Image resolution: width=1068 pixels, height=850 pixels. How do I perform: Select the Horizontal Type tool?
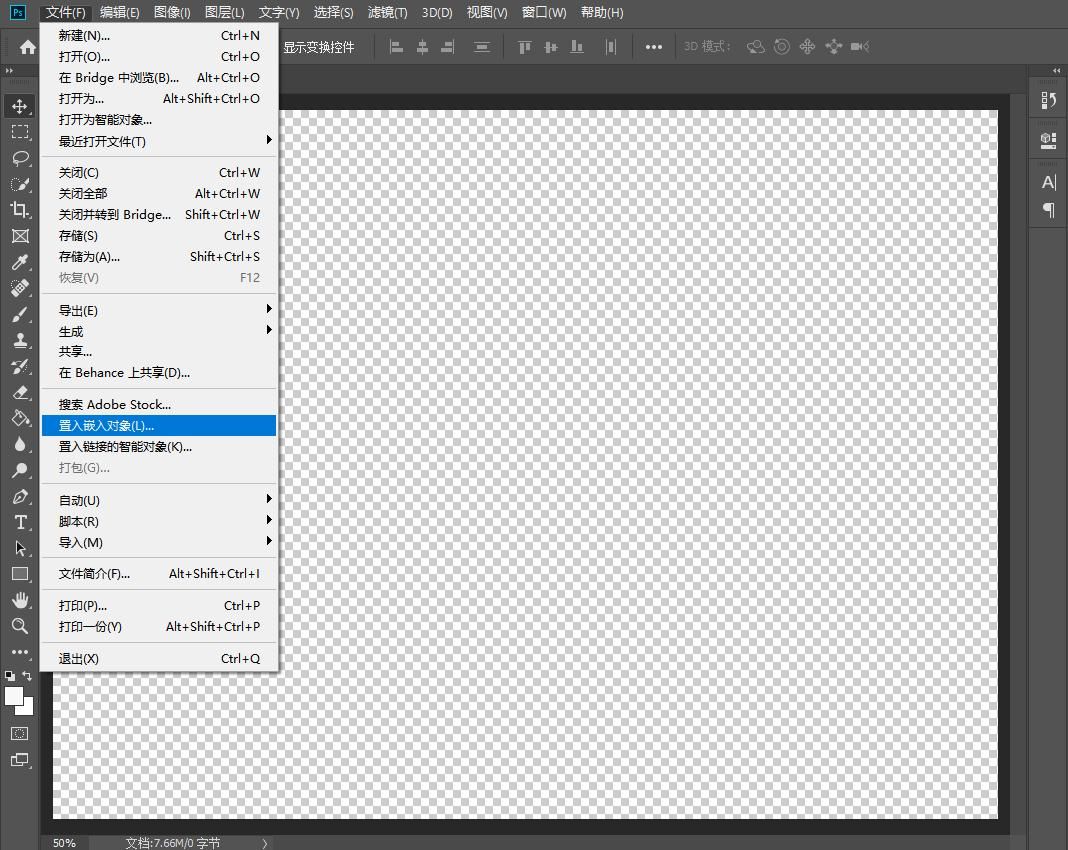coord(20,522)
